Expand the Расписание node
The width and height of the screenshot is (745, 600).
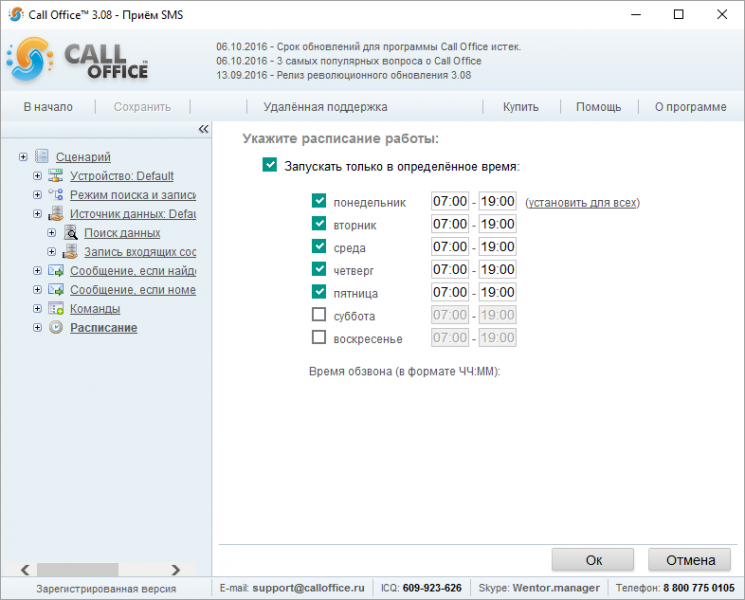[37, 328]
